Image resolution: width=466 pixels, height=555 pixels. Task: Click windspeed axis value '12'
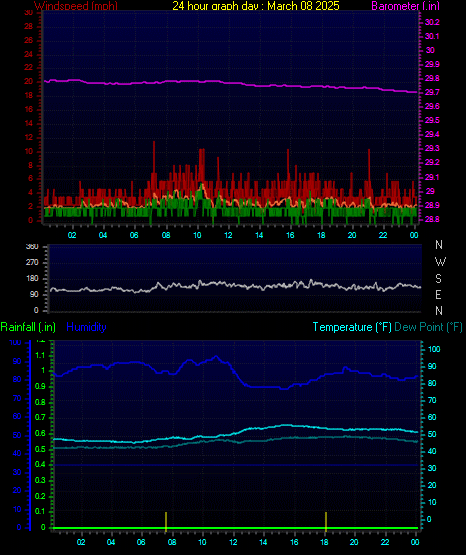click(28, 137)
